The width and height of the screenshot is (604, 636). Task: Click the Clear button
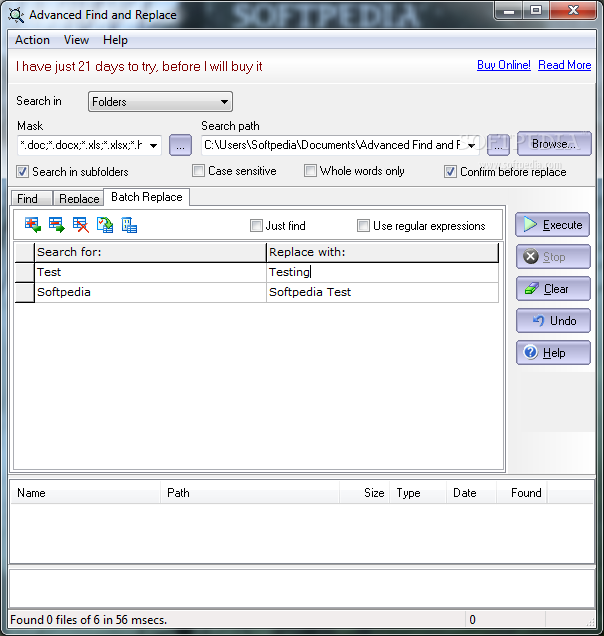point(553,289)
